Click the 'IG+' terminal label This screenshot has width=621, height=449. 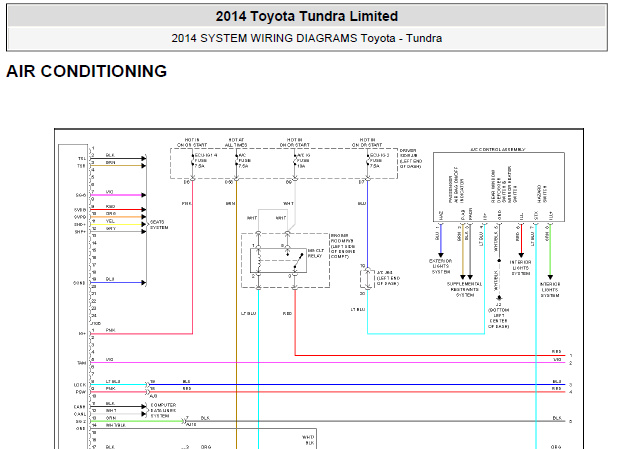coord(82,334)
